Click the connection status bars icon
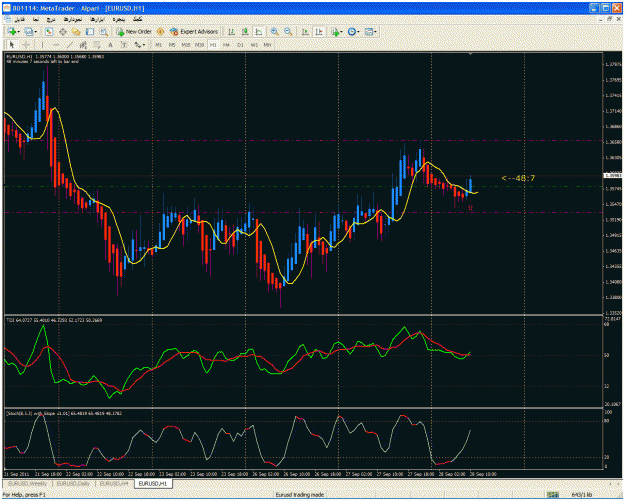Viewport: 625px width, 501px height. coord(552,495)
